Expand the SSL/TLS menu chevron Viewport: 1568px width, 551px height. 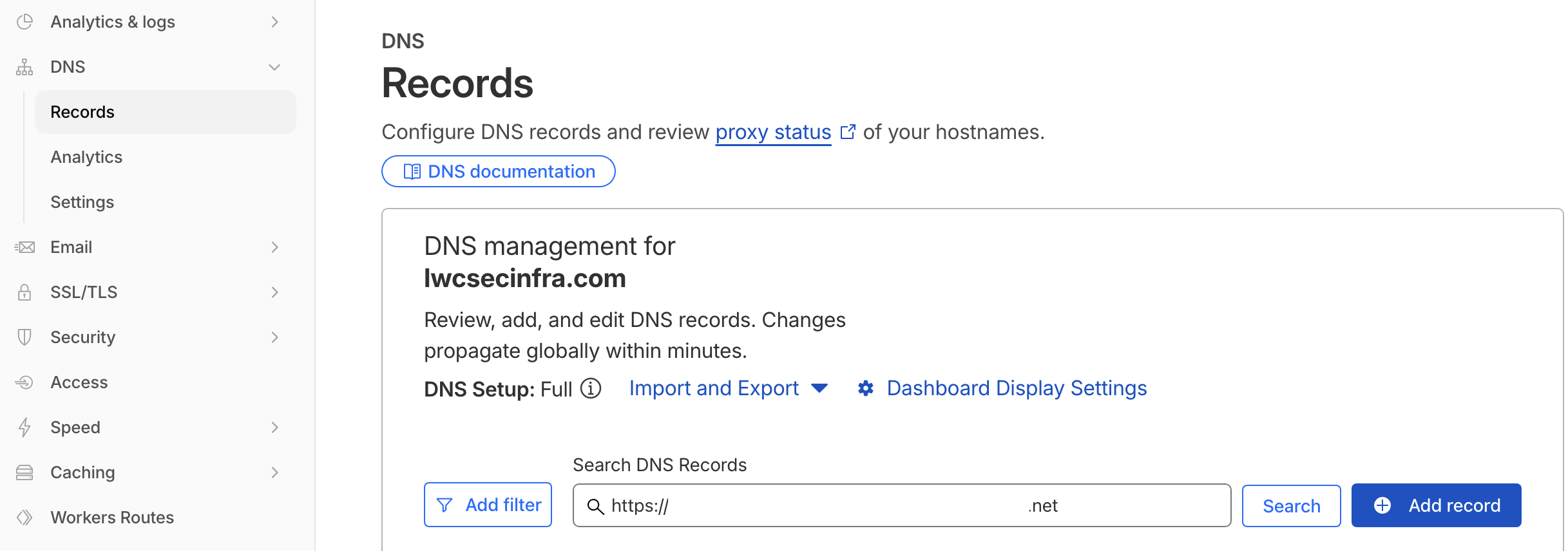click(x=275, y=292)
